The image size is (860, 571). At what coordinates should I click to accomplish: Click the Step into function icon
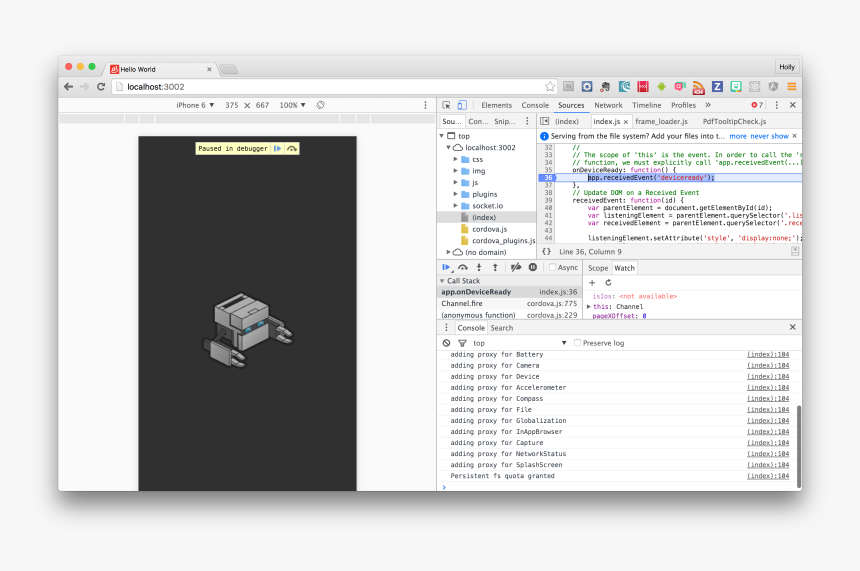479,267
